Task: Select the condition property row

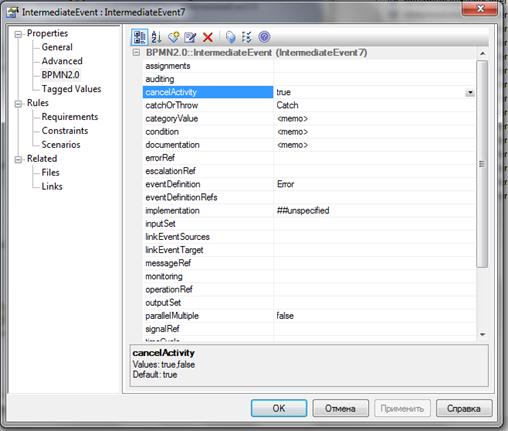Action: coord(308,132)
